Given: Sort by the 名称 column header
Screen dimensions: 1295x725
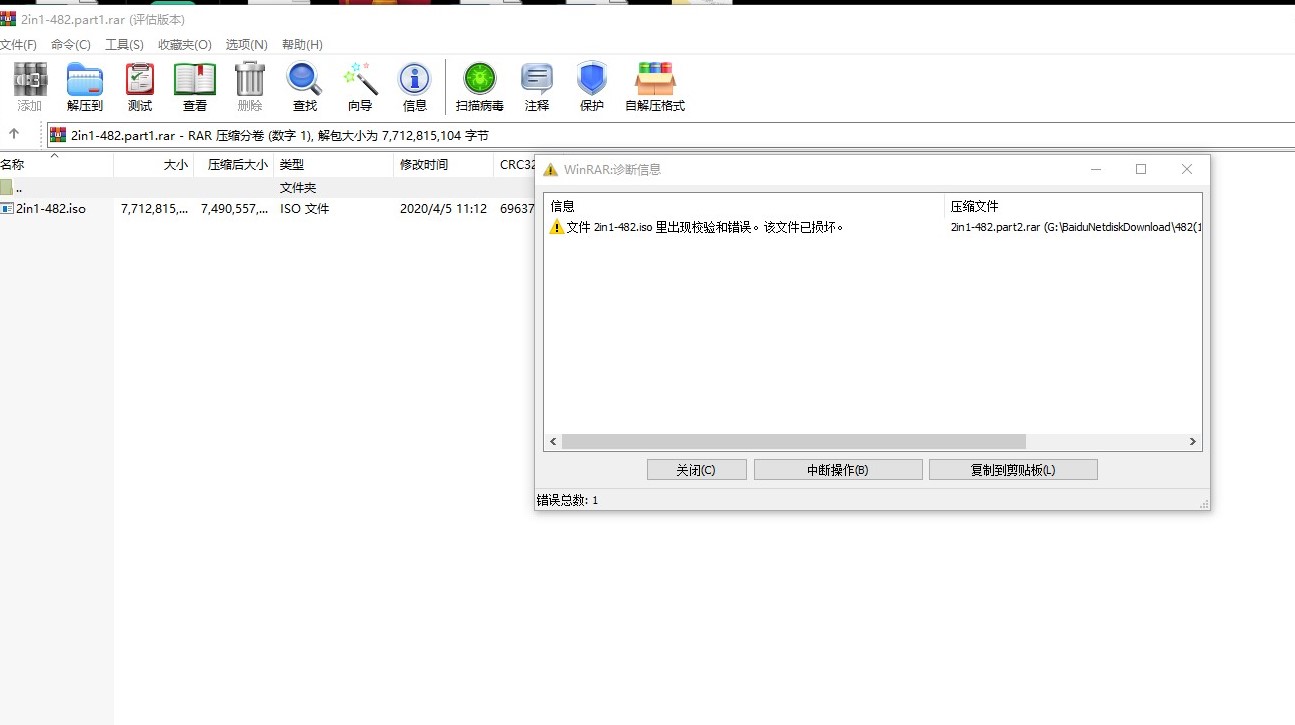Looking at the screenshot, I should pos(56,165).
